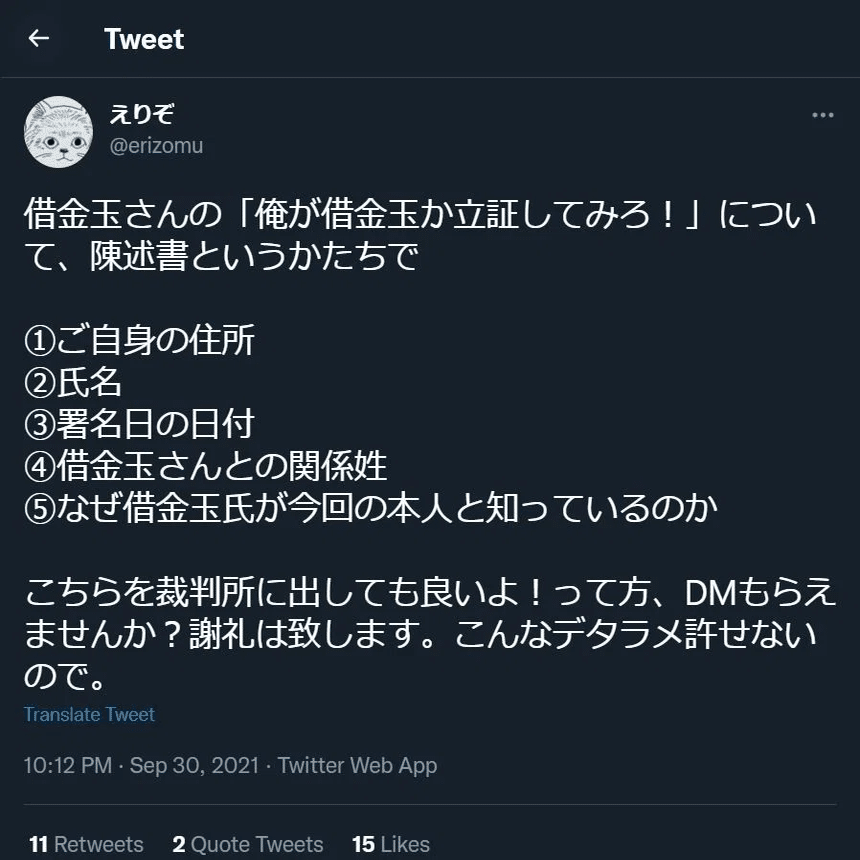
Task: Click list line ②氏名
Action: point(73,383)
